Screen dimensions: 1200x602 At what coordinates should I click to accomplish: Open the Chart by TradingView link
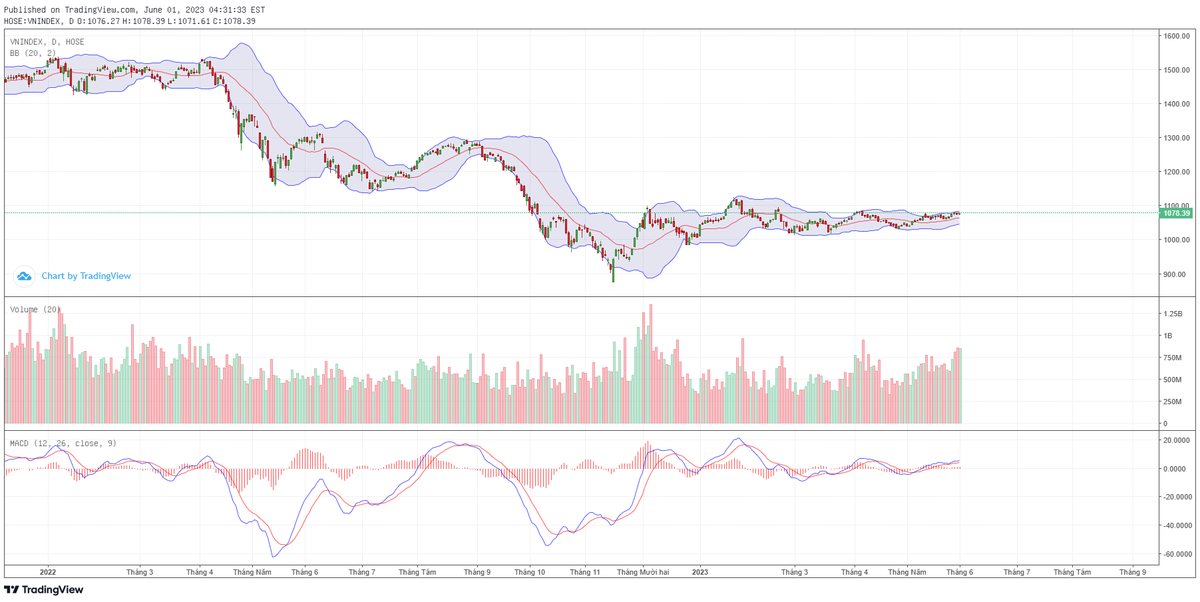coord(86,276)
